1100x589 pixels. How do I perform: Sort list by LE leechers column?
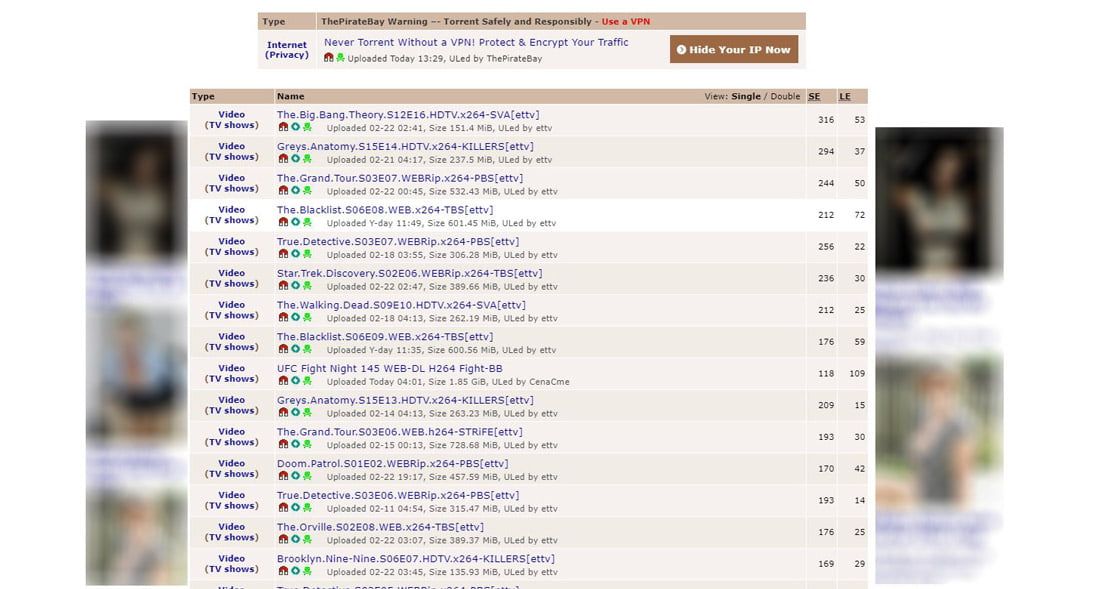click(845, 96)
